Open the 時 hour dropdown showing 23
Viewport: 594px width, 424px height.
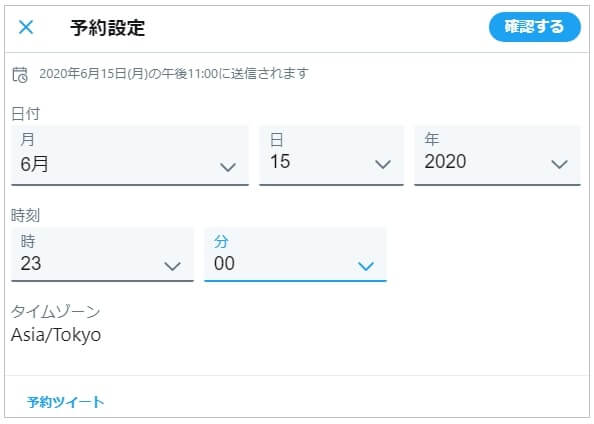coord(103,255)
